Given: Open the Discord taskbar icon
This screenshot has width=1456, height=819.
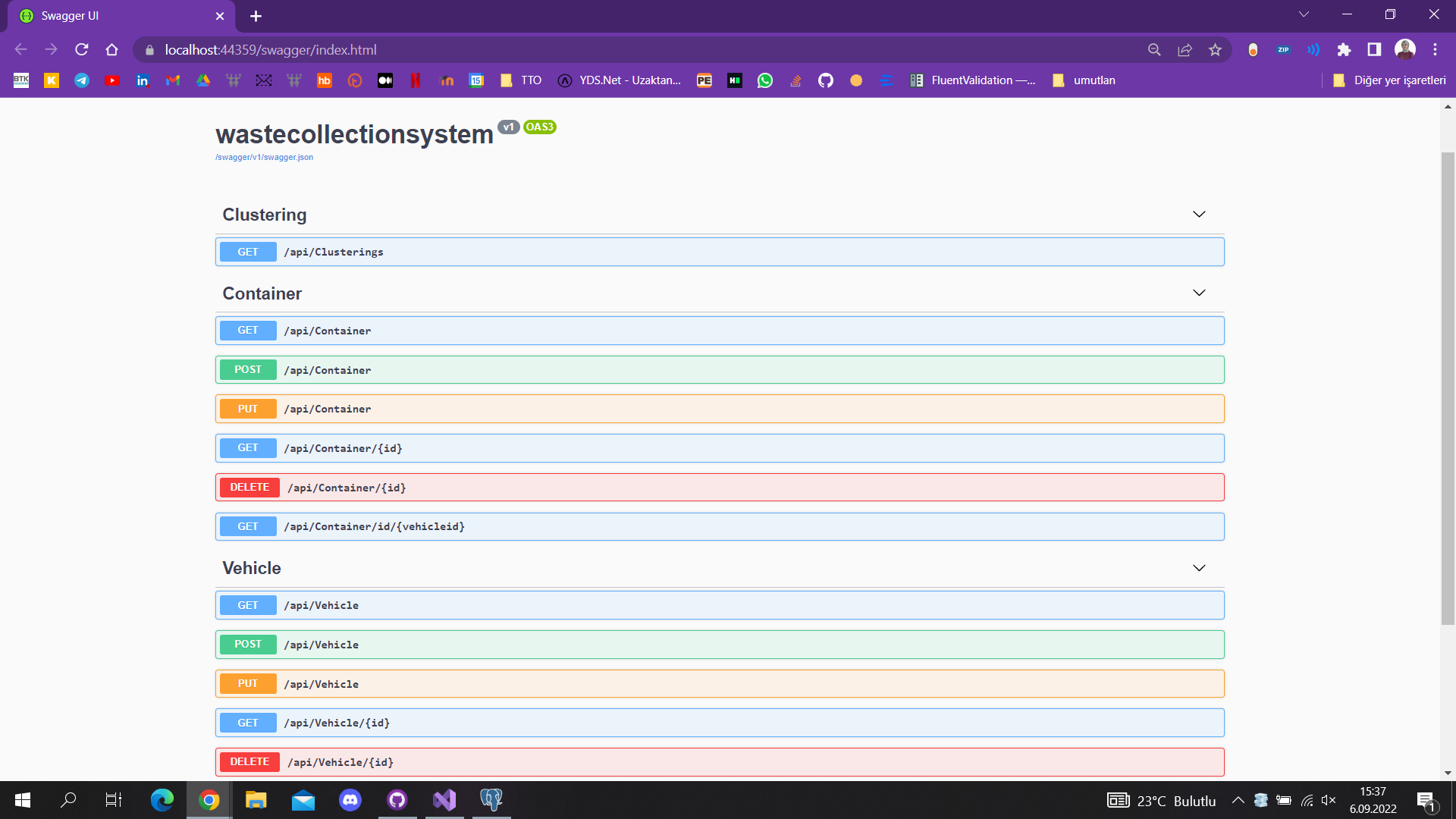Looking at the screenshot, I should click(350, 800).
